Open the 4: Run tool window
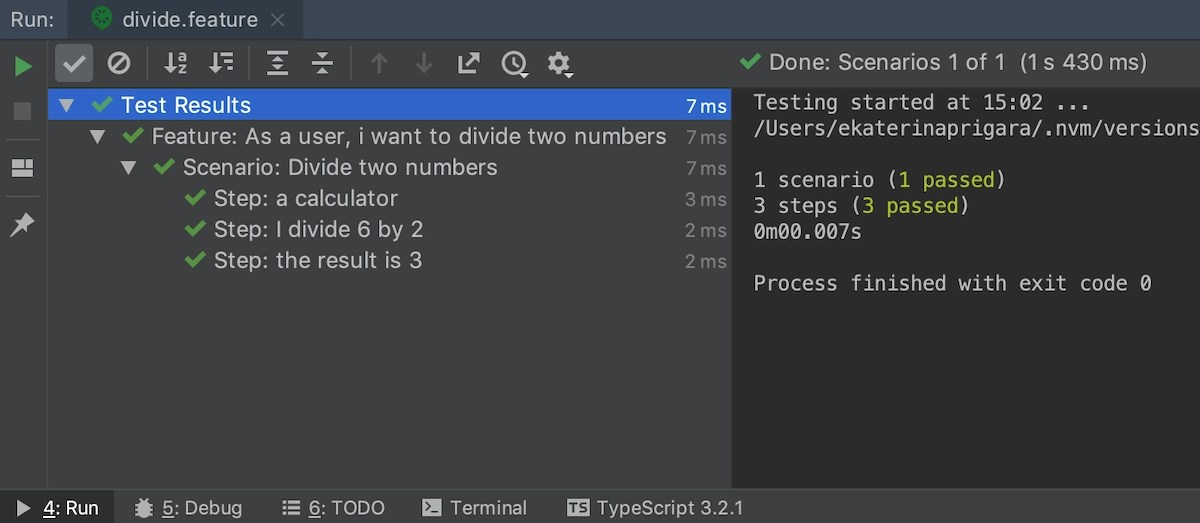Viewport: 1200px width, 523px height. pyautogui.click(x=57, y=508)
